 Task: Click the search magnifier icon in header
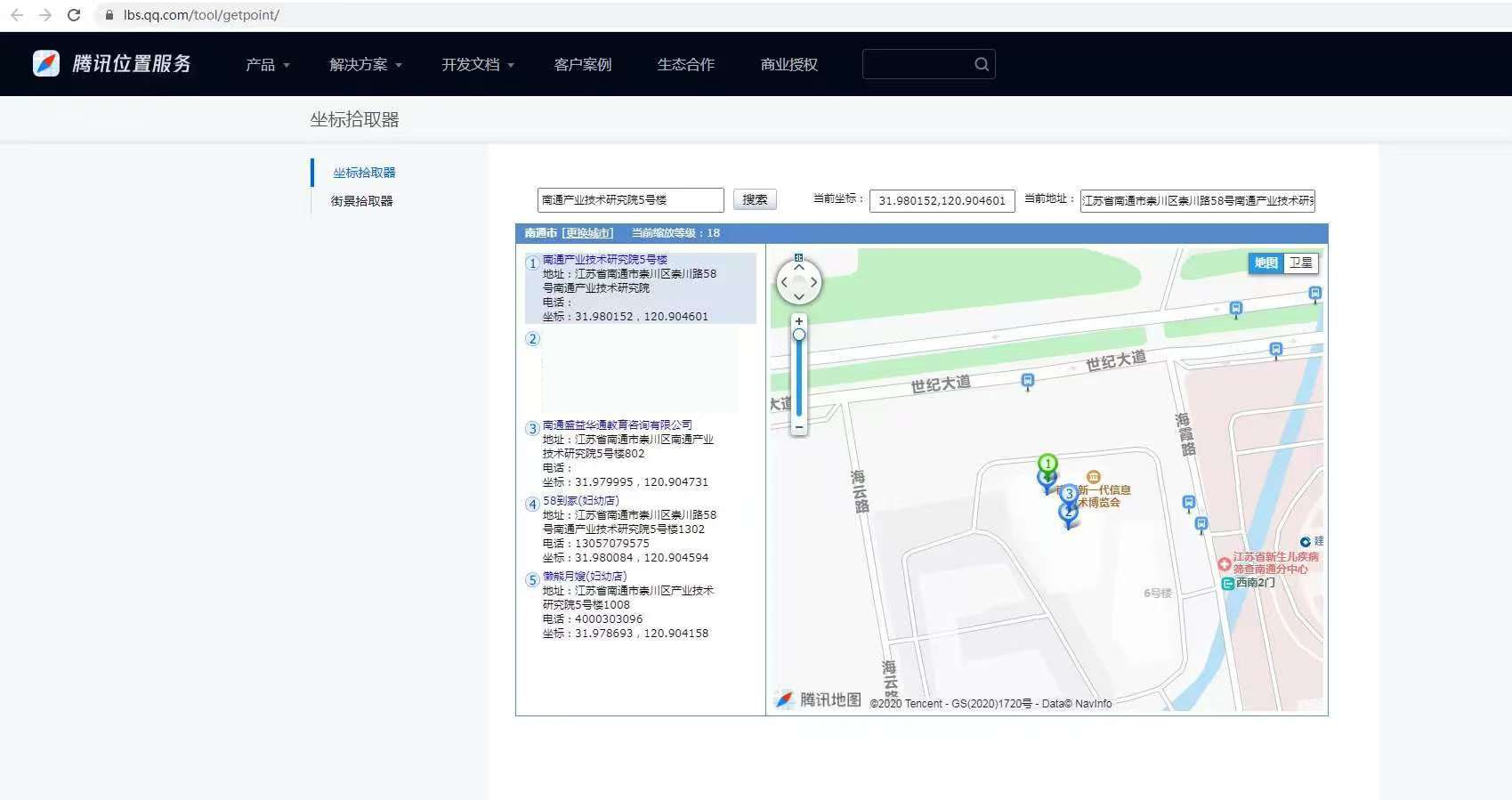pyautogui.click(x=981, y=64)
